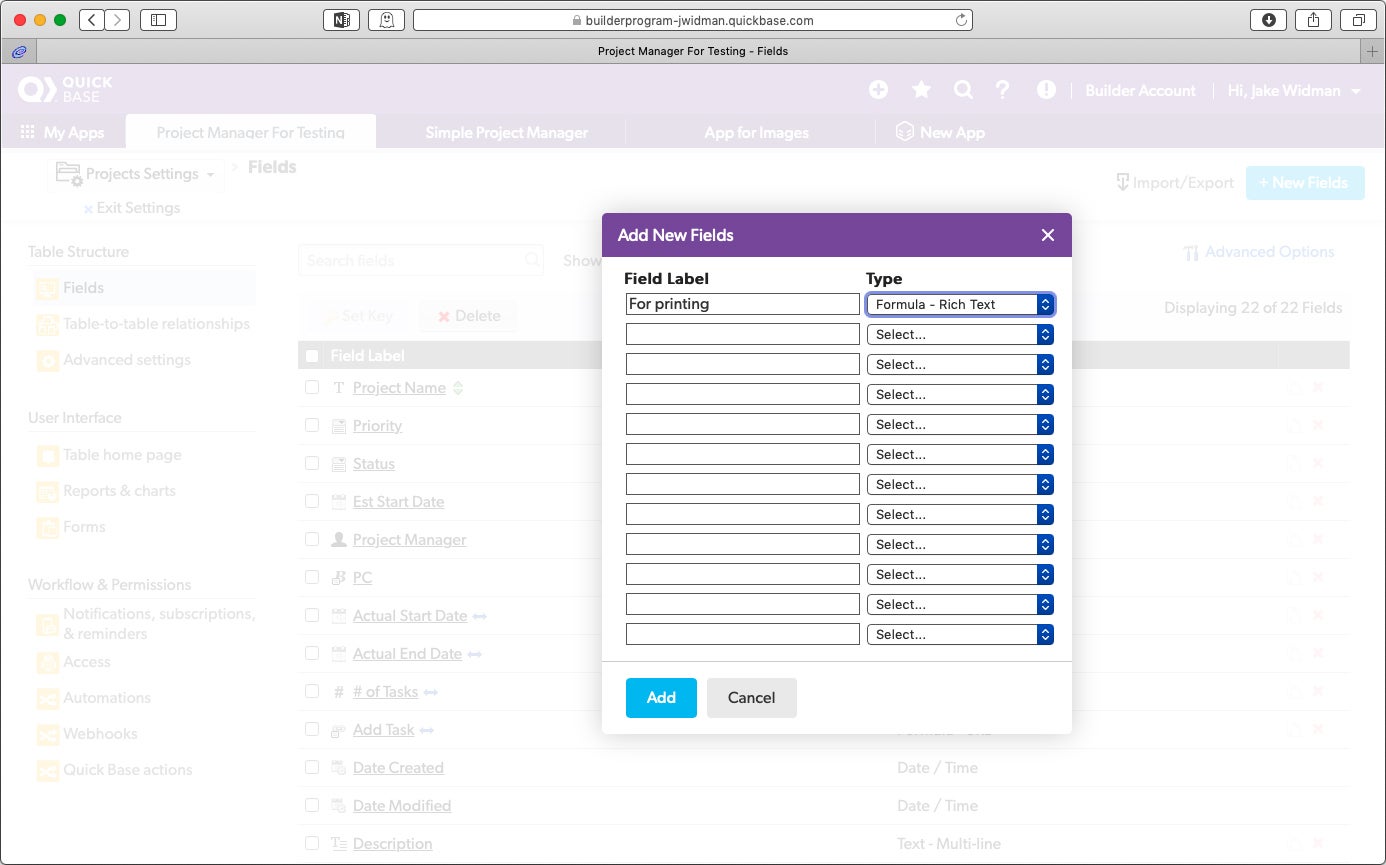Click Safari back button

click(91, 19)
